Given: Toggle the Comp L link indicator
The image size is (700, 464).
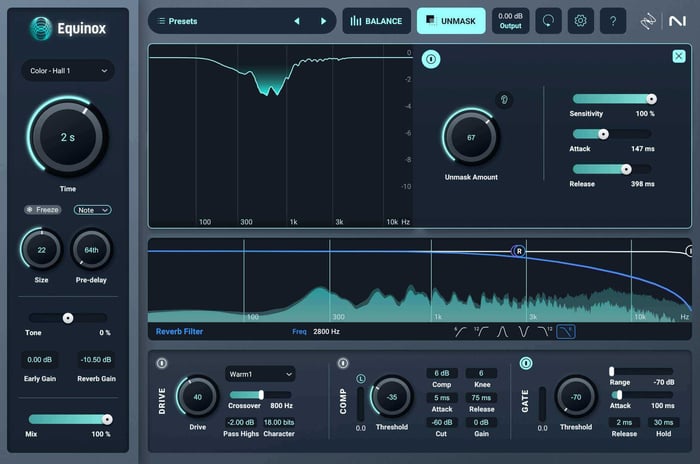Looking at the screenshot, I should pyautogui.click(x=361, y=379).
